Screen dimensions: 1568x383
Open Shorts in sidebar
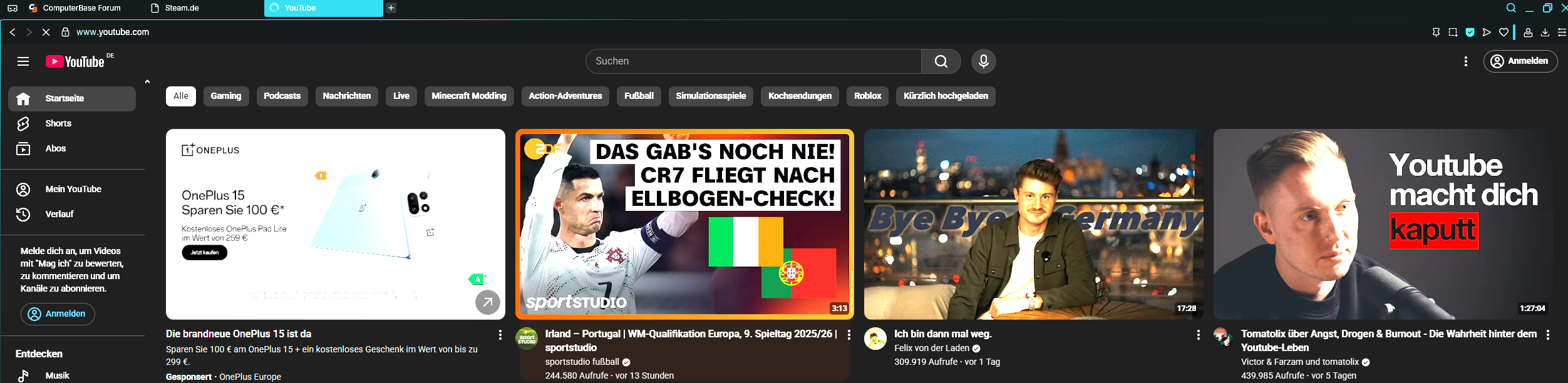click(72, 124)
